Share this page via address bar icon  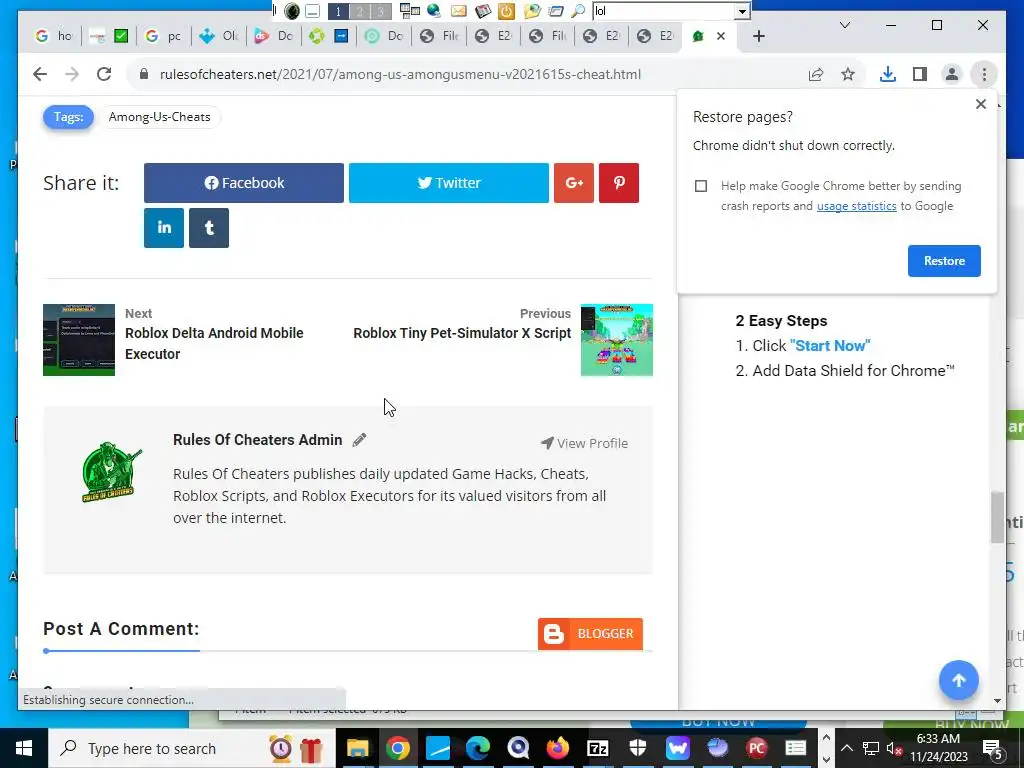pyautogui.click(x=816, y=74)
